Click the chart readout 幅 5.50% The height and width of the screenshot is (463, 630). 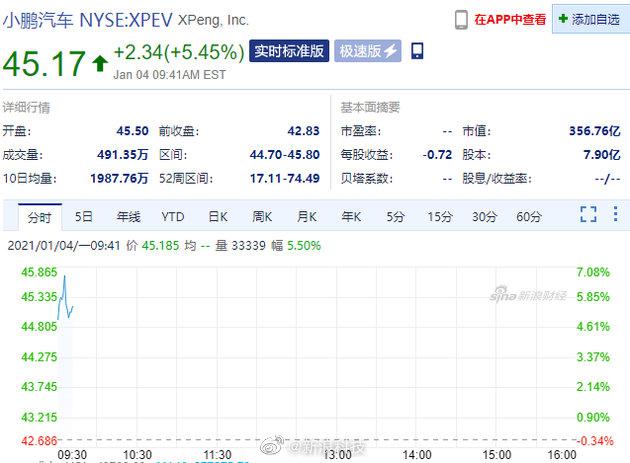tap(296, 246)
